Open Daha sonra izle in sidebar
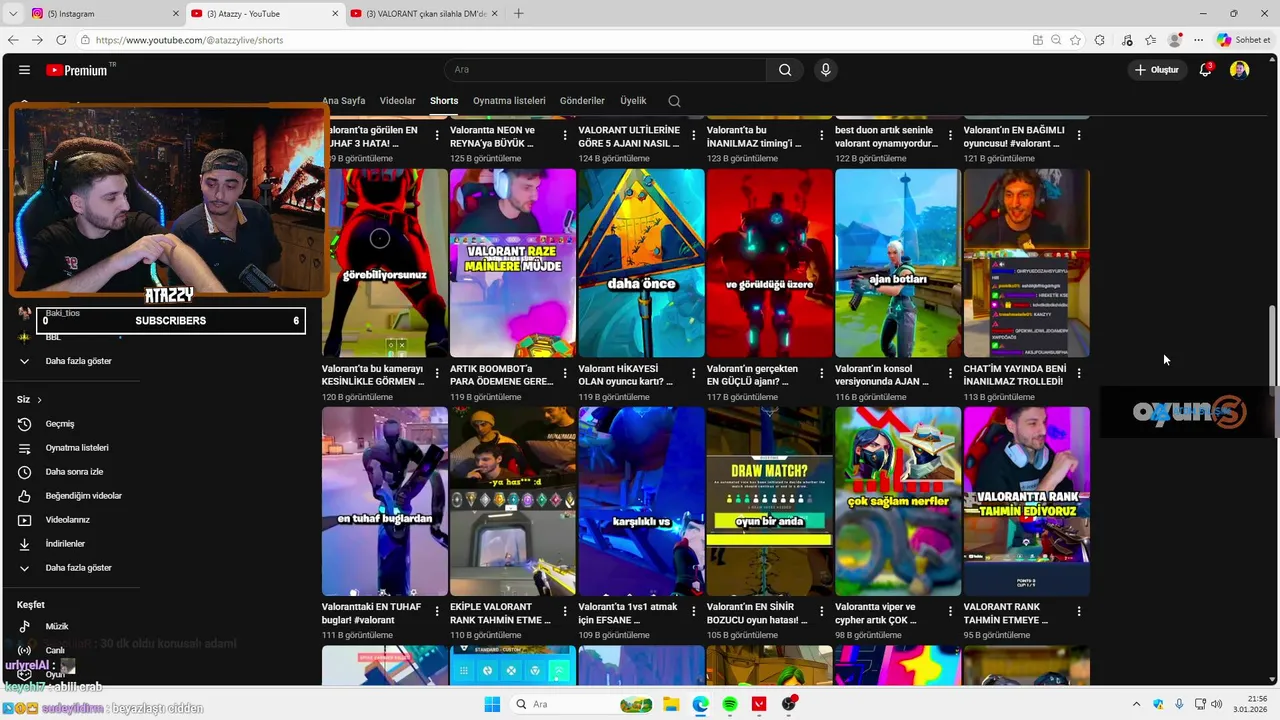The image size is (1280, 720). click(x=74, y=472)
